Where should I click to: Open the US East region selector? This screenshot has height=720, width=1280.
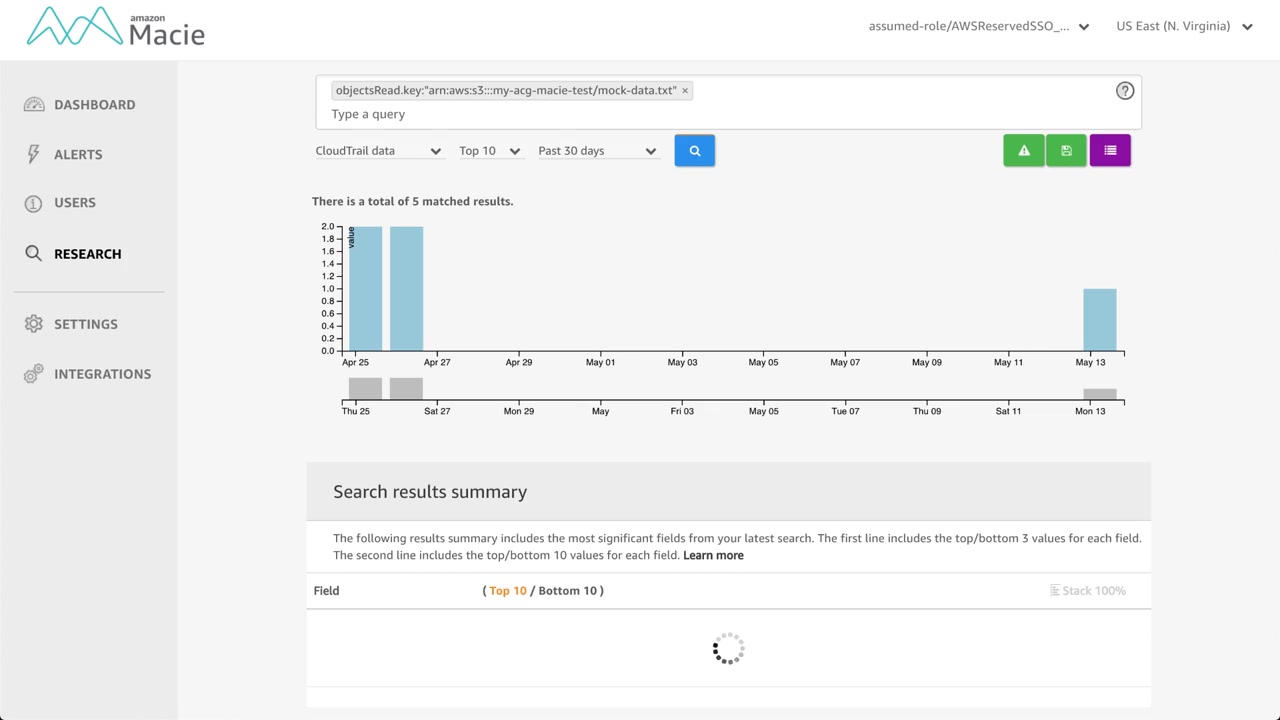(x=1184, y=26)
